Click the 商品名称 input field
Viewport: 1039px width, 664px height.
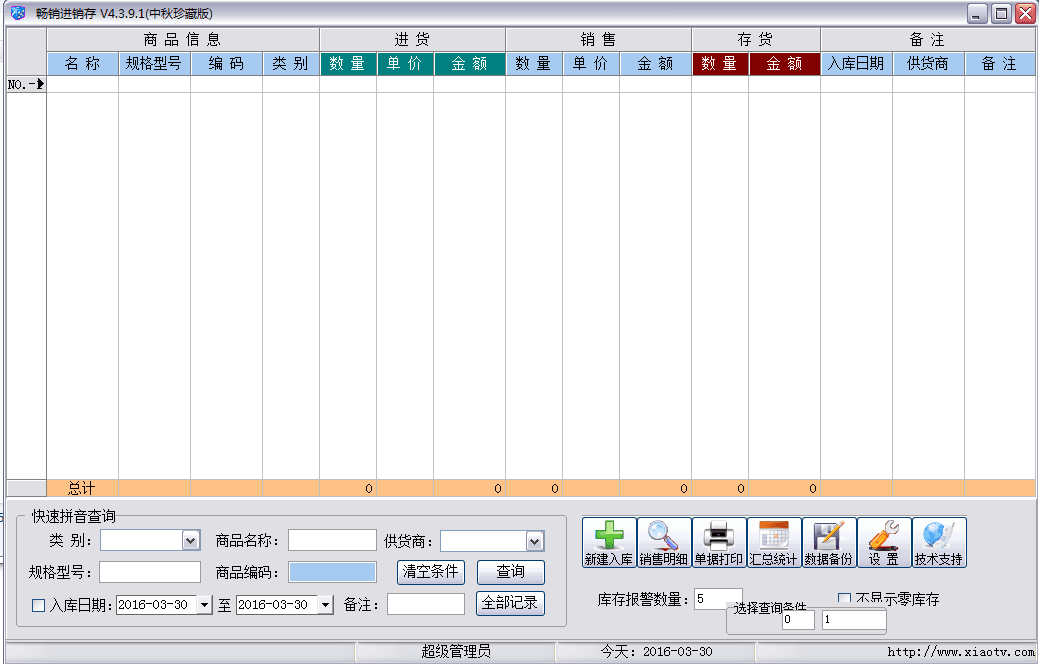point(332,541)
